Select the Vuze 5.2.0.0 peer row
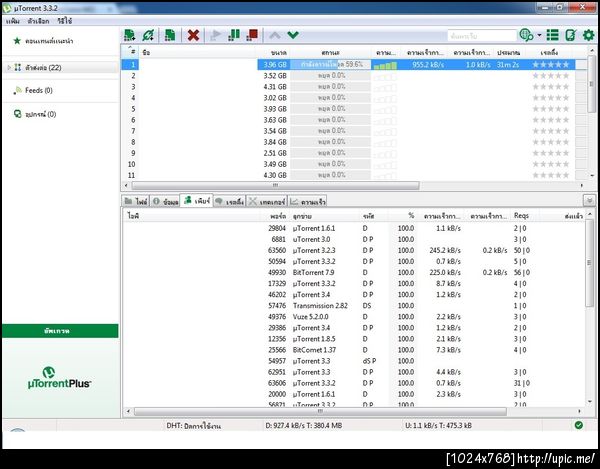 [x=354, y=317]
